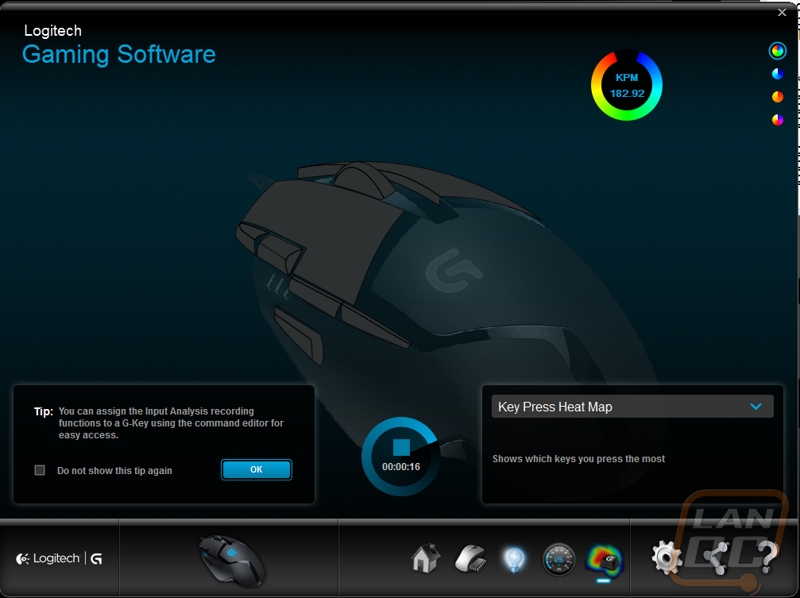Select the orange color scheme icon

click(x=778, y=97)
